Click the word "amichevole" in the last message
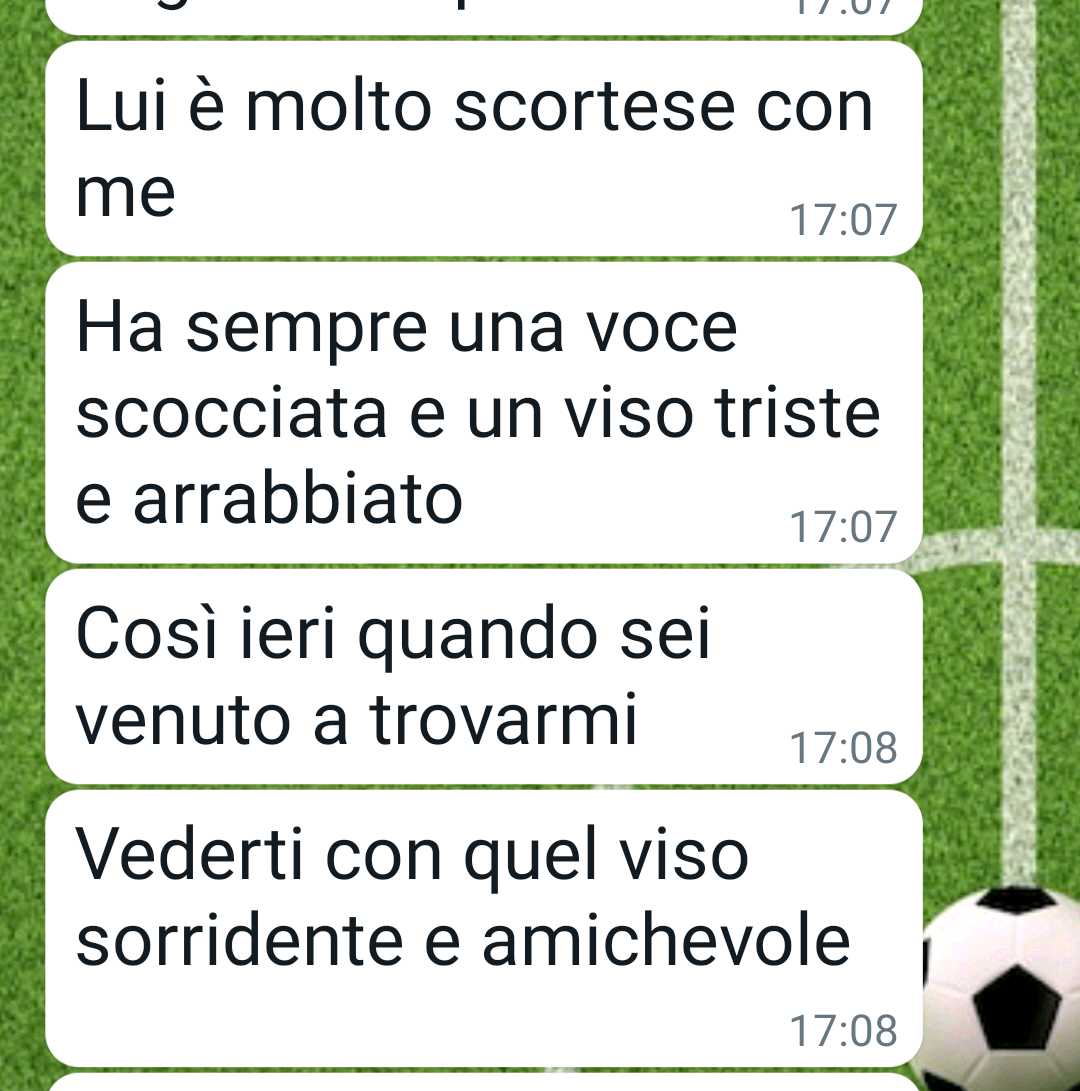Image resolution: width=1080 pixels, height=1091 pixels. pyautogui.click(x=666, y=941)
